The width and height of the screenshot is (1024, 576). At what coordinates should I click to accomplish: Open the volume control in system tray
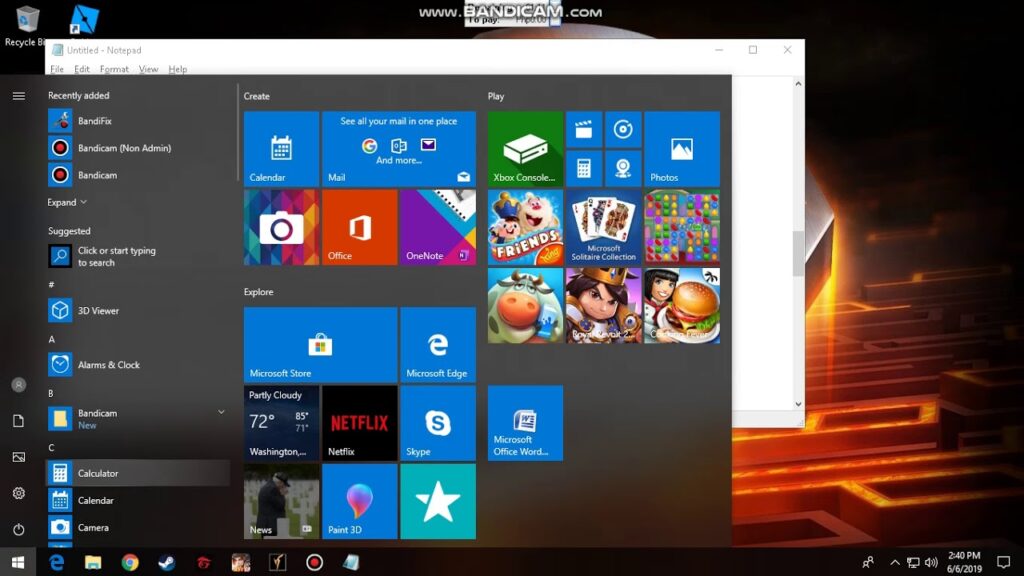tap(931, 562)
